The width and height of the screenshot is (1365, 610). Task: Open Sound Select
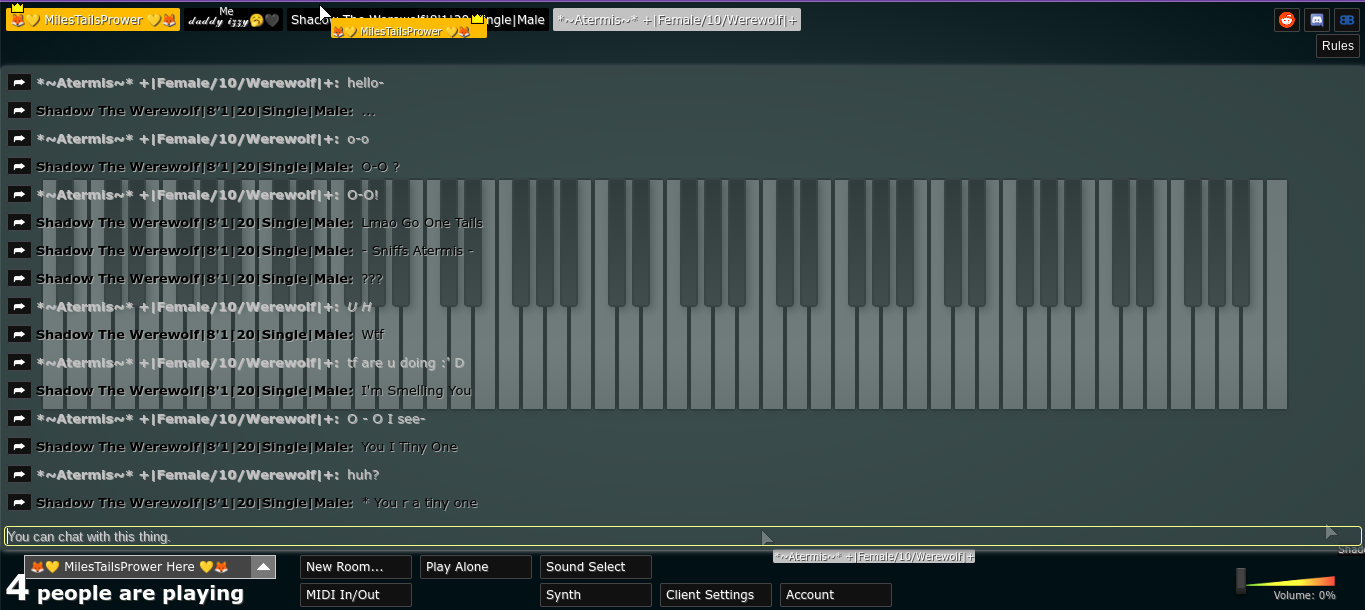click(596, 567)
